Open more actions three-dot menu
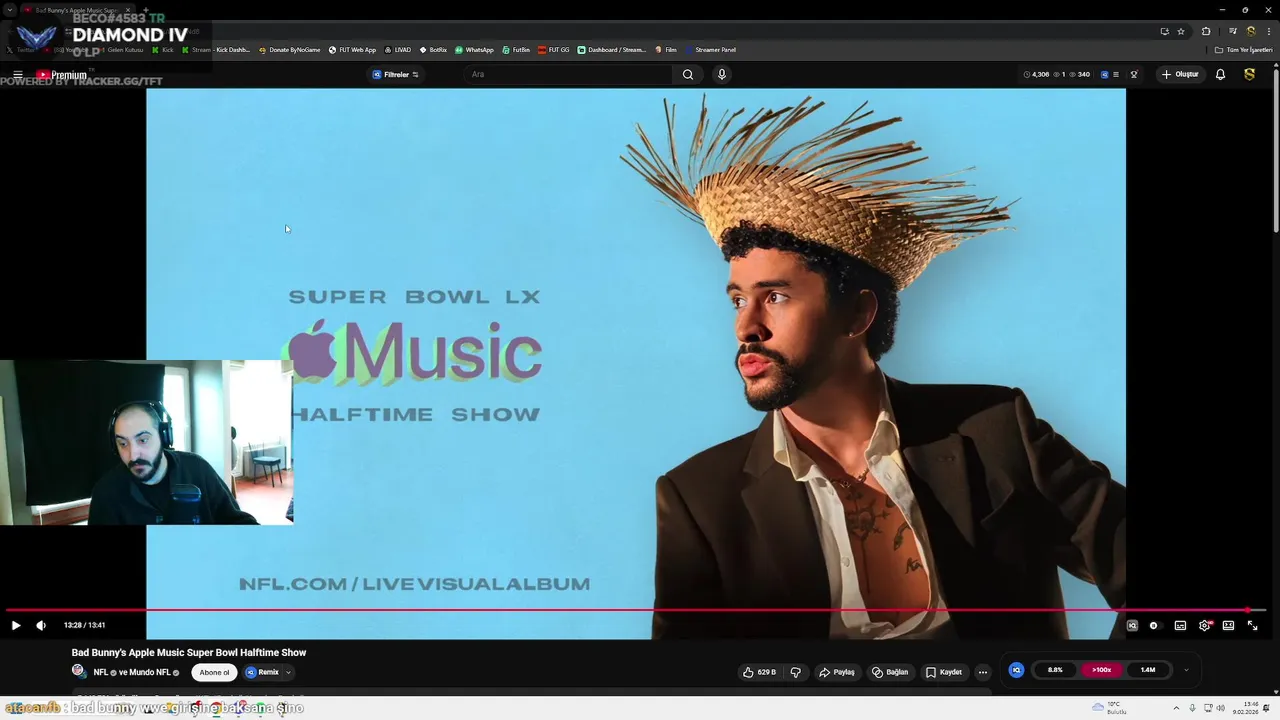 [983, 672]
